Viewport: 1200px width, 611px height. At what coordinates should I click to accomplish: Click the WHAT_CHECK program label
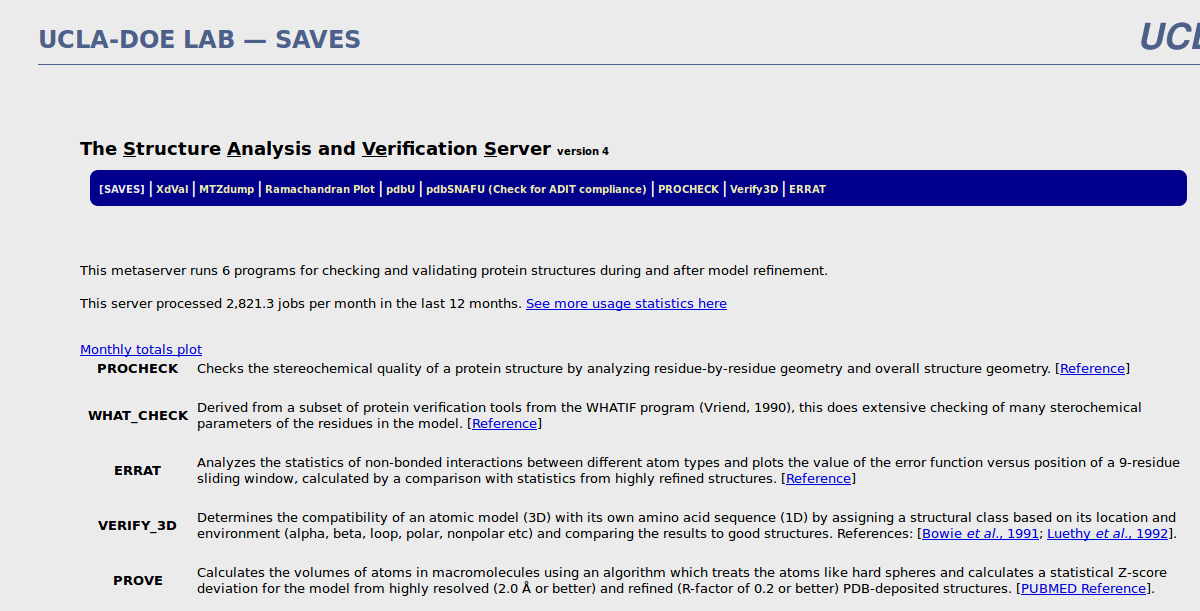tap(138, 415)
